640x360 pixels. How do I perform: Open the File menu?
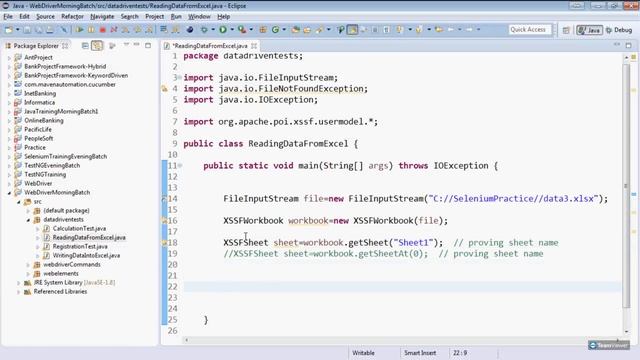click(x=8, y=16)
